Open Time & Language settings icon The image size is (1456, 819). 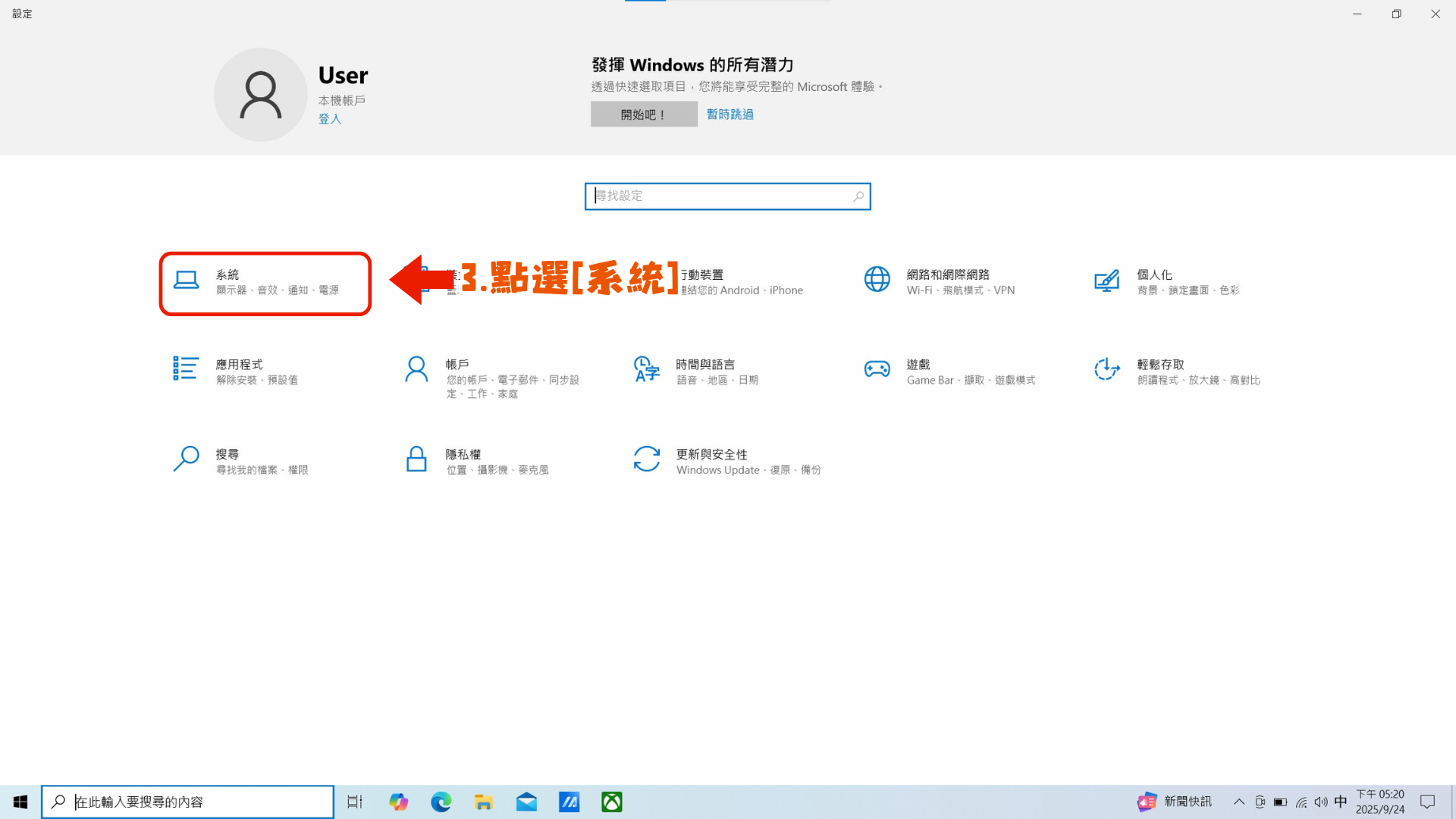[x=647, y=369]
